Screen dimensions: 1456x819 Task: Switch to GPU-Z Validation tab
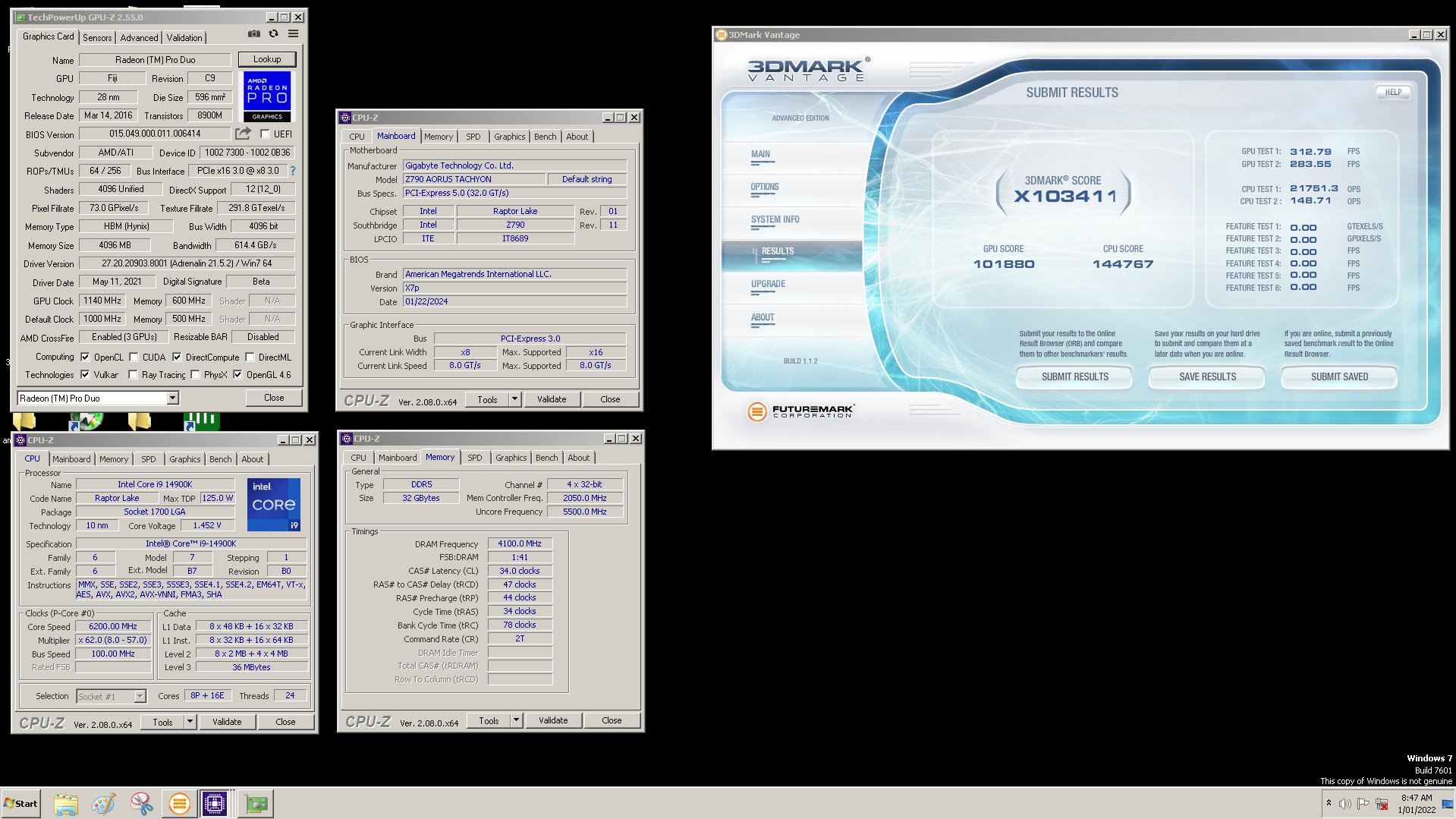184,37
